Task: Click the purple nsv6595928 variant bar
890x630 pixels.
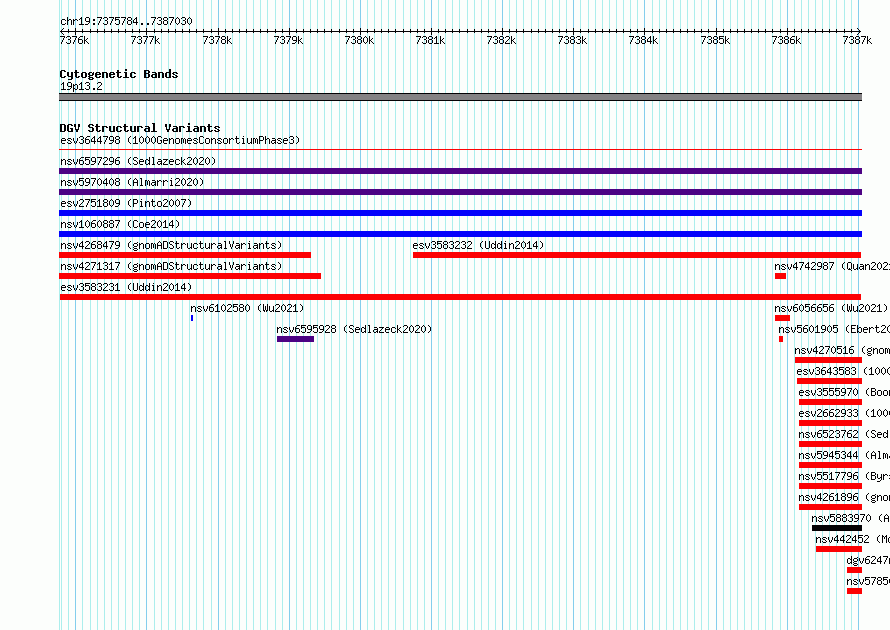Action: [295, 339]
